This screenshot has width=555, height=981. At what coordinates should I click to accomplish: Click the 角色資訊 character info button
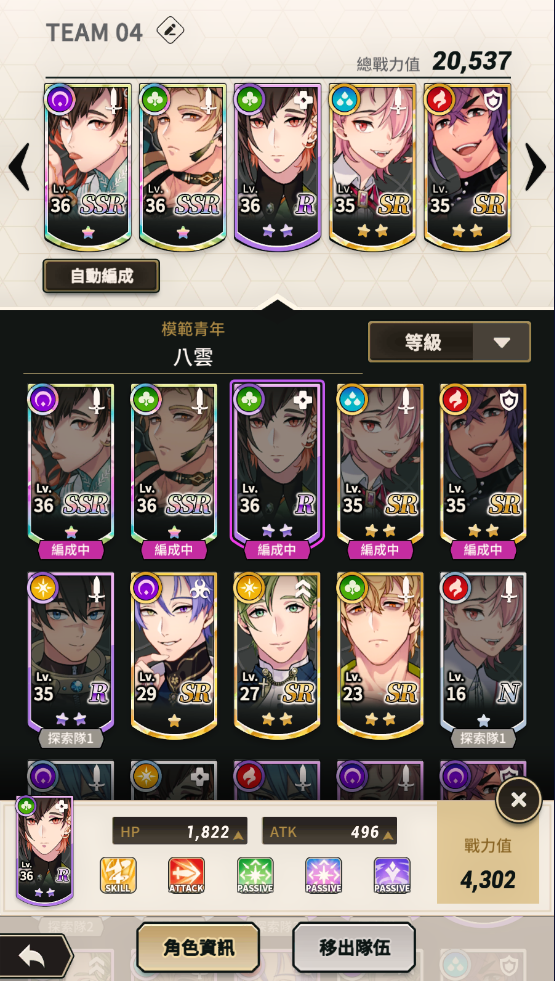click(198, 948)
